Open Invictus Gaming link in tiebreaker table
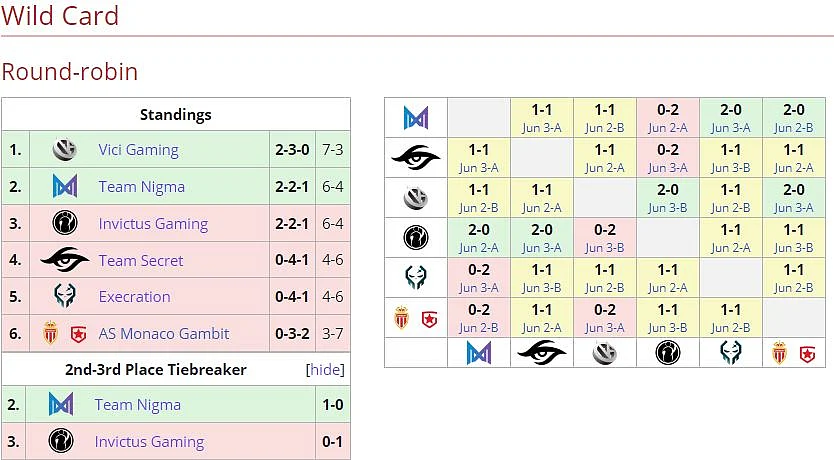 [149, 442]
